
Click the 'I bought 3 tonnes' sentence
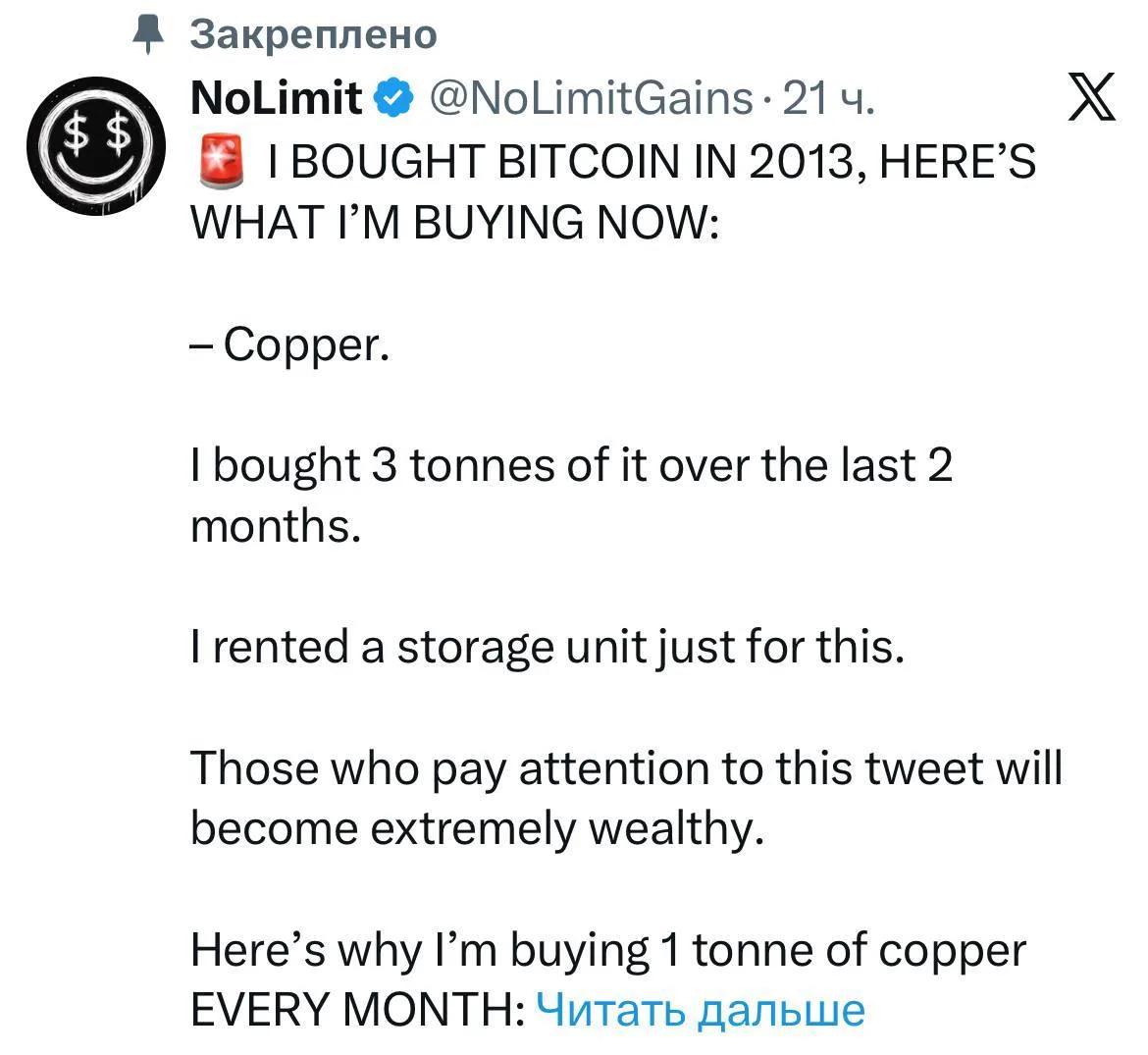coord(571,465)
